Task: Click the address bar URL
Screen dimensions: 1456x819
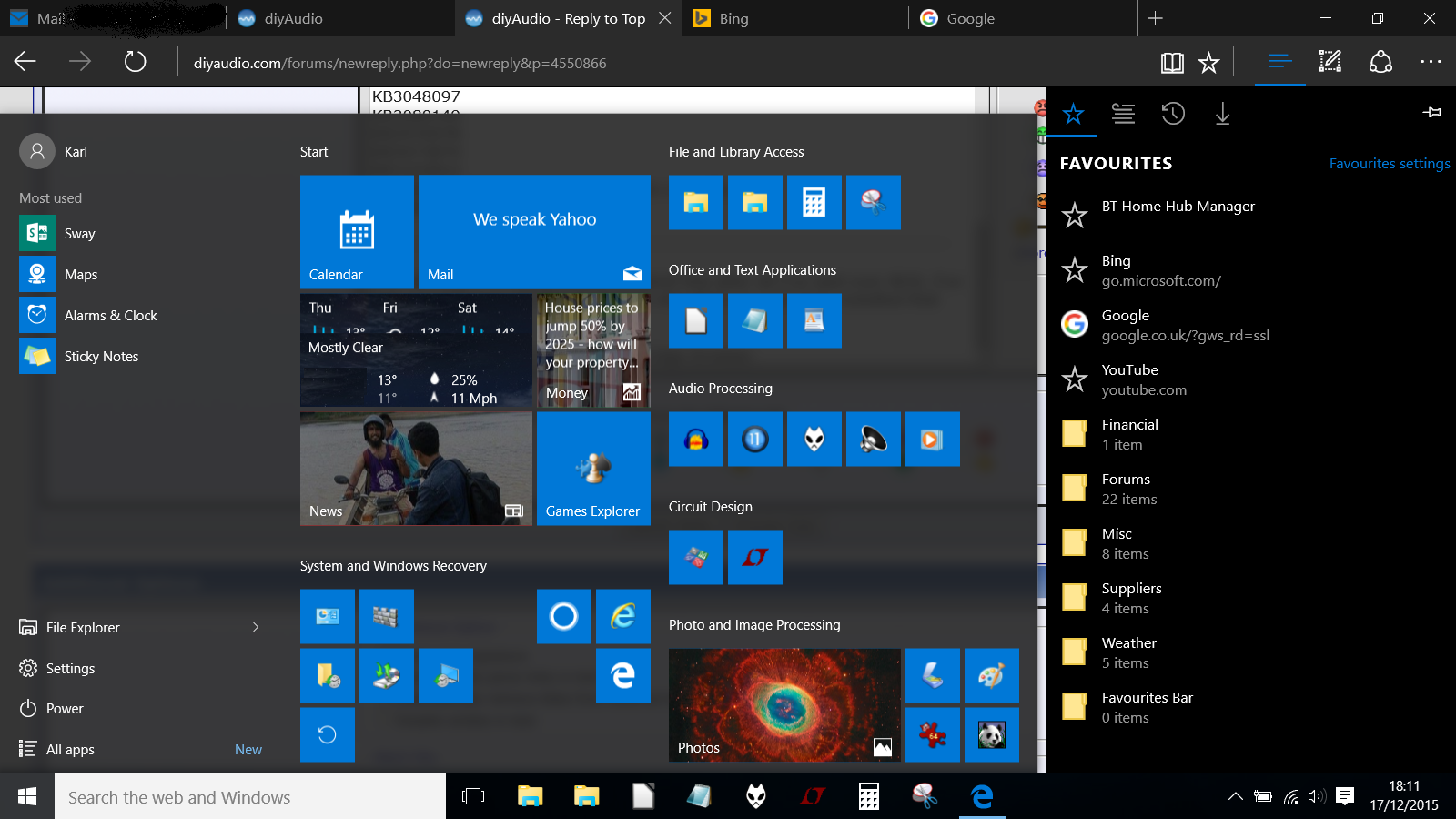Action: click(399, 63)
